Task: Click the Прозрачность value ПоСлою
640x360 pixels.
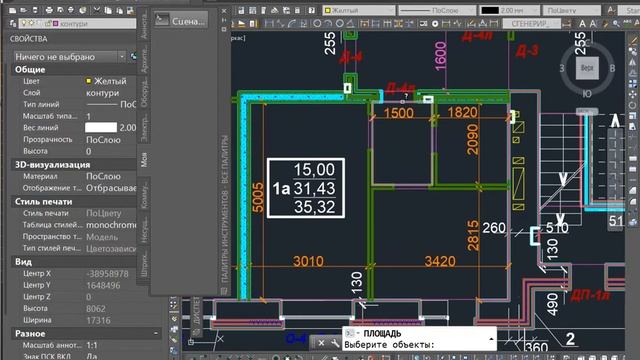Action: point(103,140)
